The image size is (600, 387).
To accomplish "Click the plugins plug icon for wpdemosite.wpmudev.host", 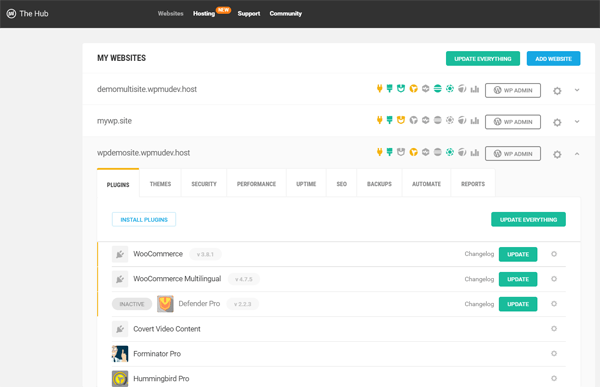I will [379, 152].
